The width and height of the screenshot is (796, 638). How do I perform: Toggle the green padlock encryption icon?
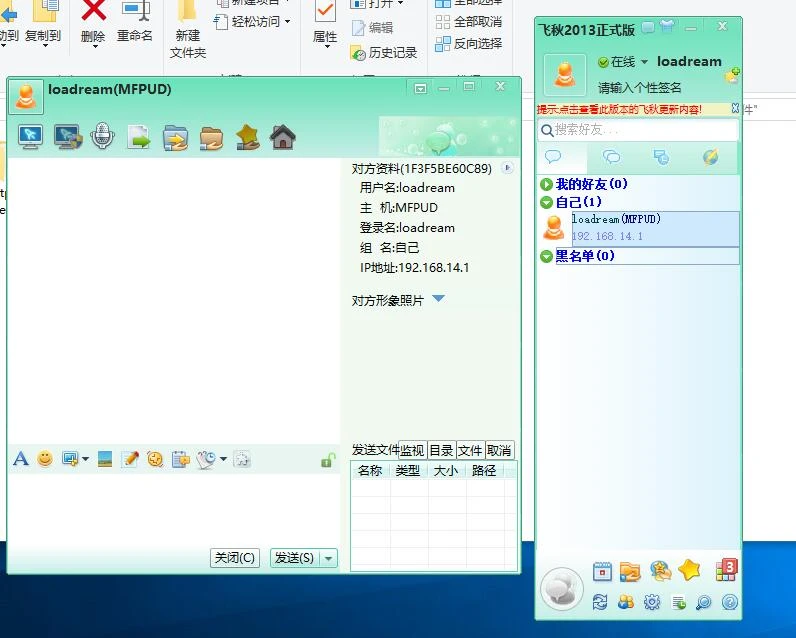click(x=328, y=460)
